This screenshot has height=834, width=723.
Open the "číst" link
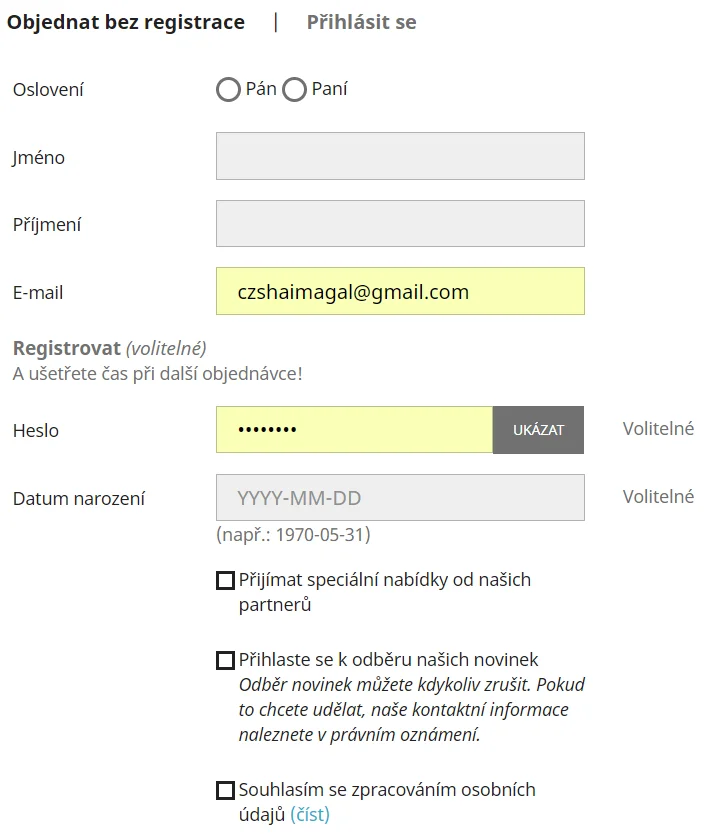click(x=310, y=814)
